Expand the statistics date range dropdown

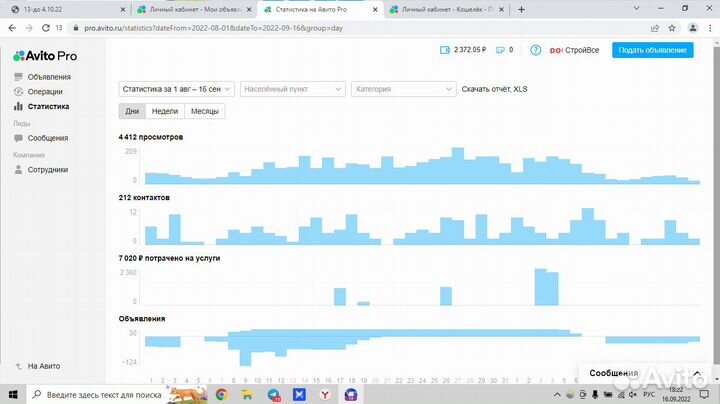click(x=176, y=89)
